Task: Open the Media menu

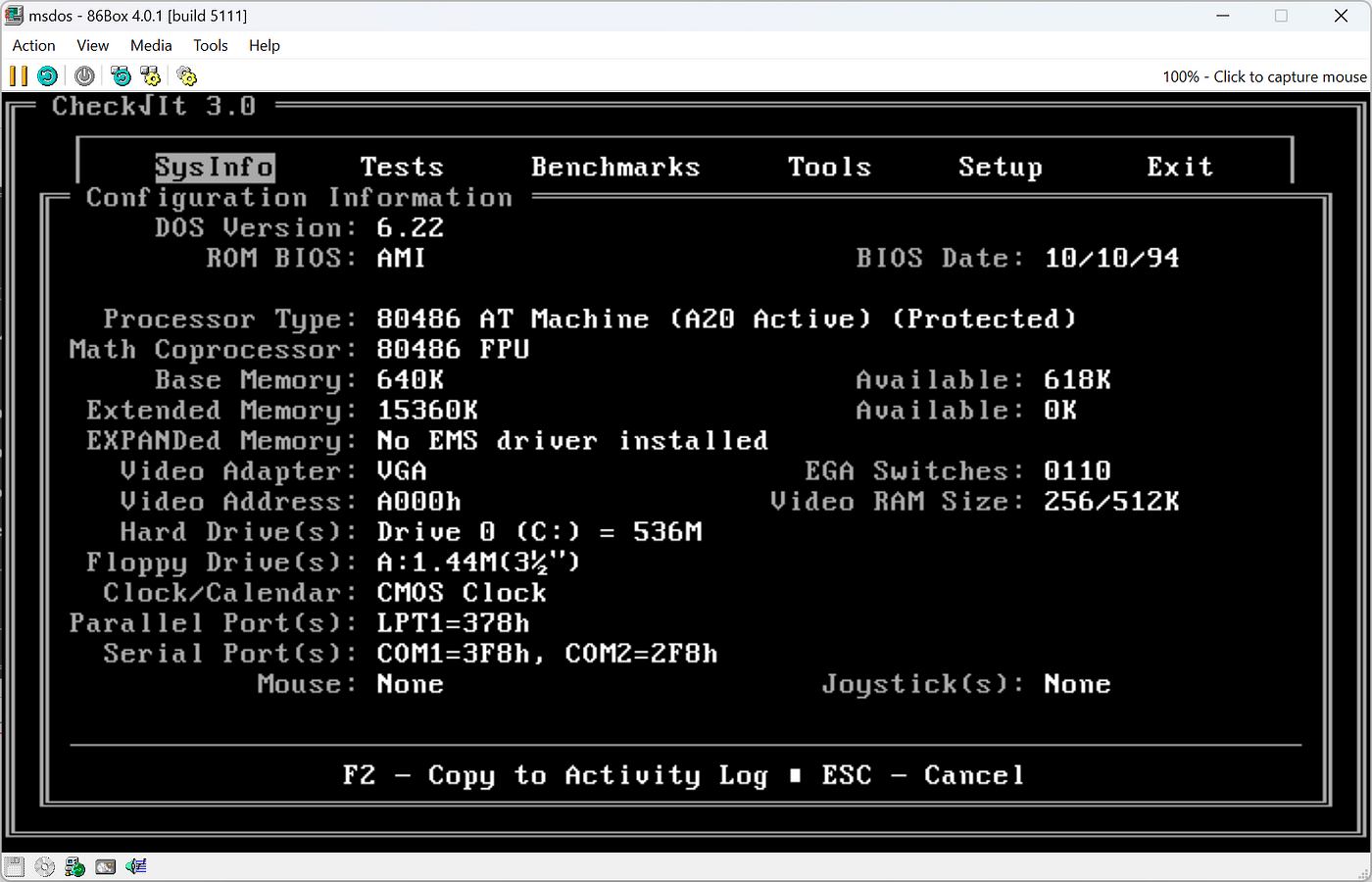Action: (x=151, y=45)
